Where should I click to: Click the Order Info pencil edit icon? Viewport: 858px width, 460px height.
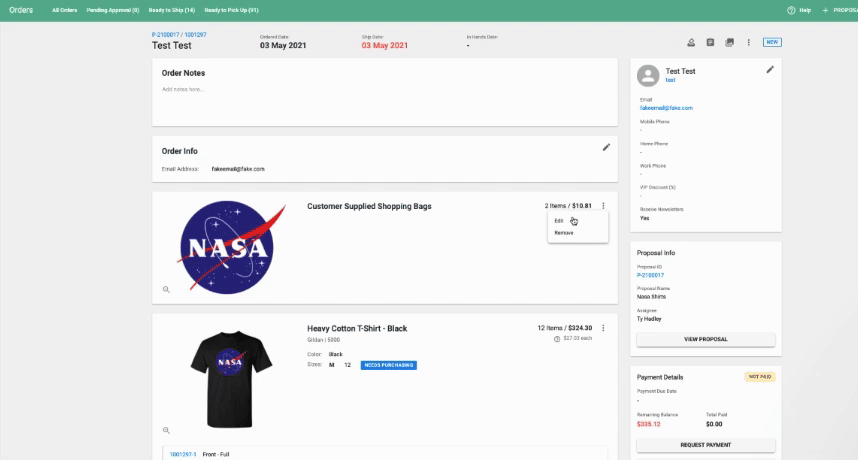(606, 147)
